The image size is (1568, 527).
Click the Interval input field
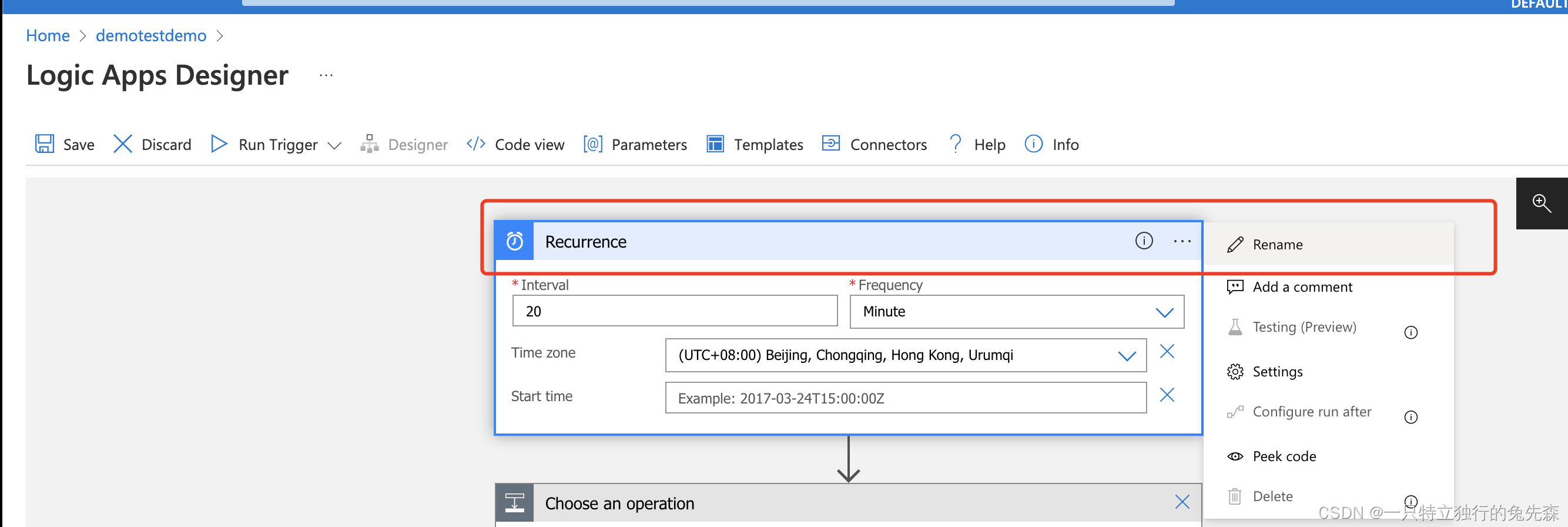point(675,311)
